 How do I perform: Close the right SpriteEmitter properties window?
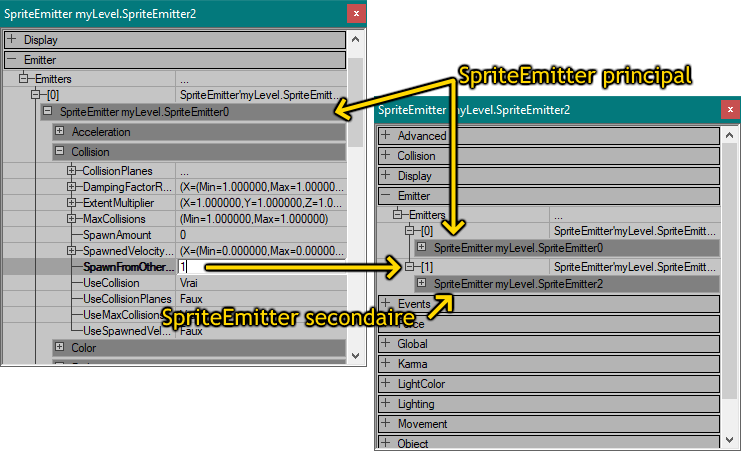click(x=730, y=110)
